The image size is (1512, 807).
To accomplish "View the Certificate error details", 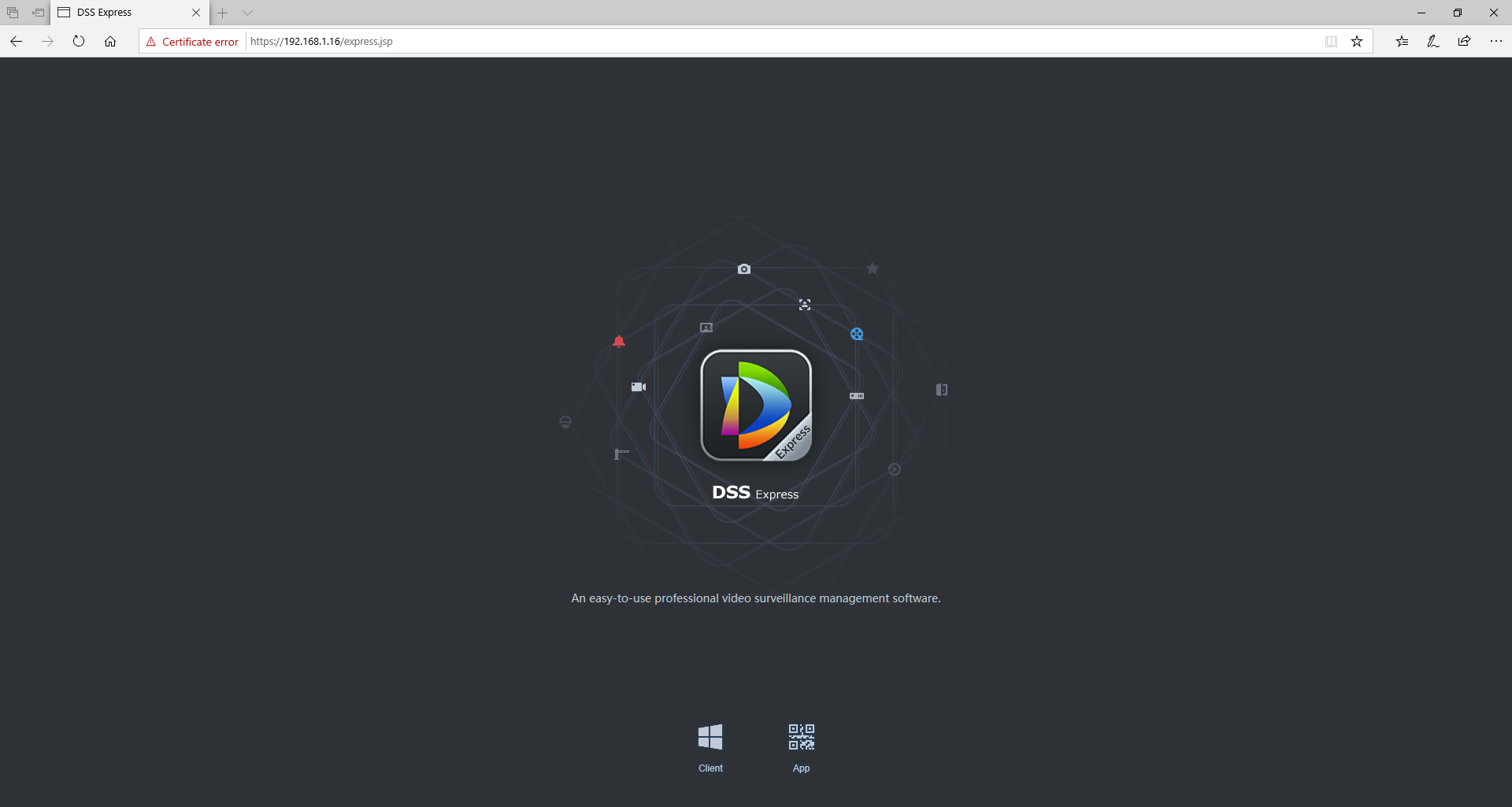I will [192, 42].
